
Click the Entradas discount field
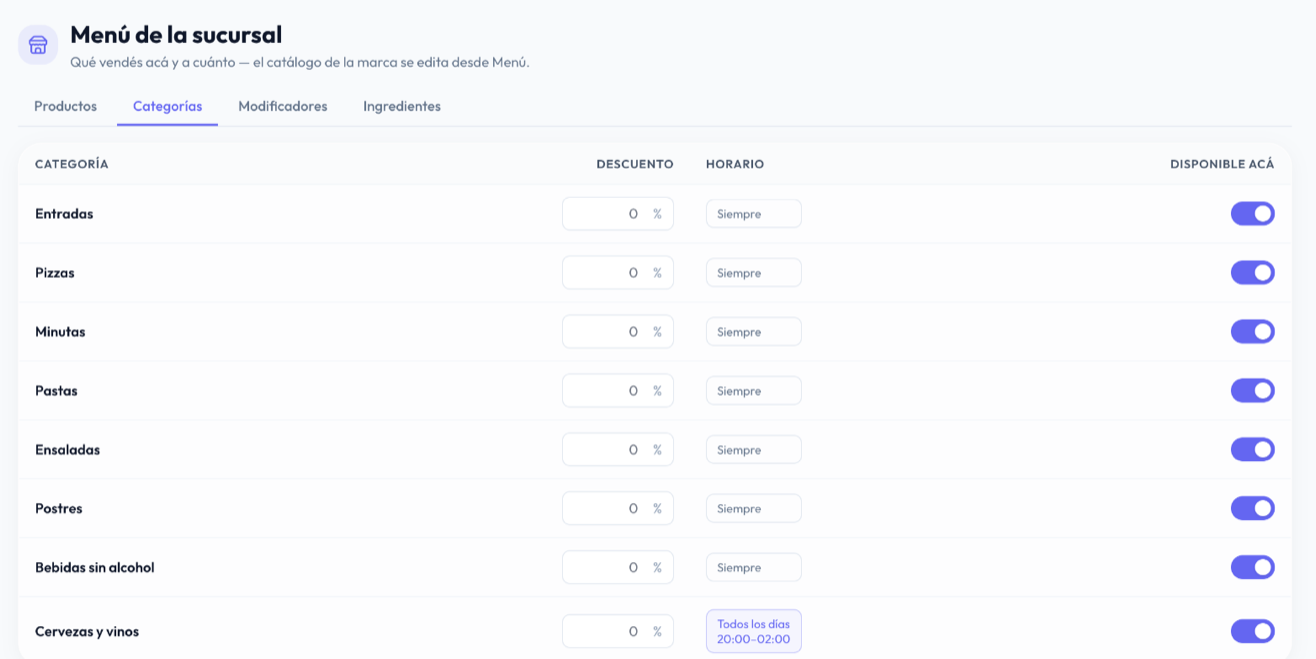point(617,214)
